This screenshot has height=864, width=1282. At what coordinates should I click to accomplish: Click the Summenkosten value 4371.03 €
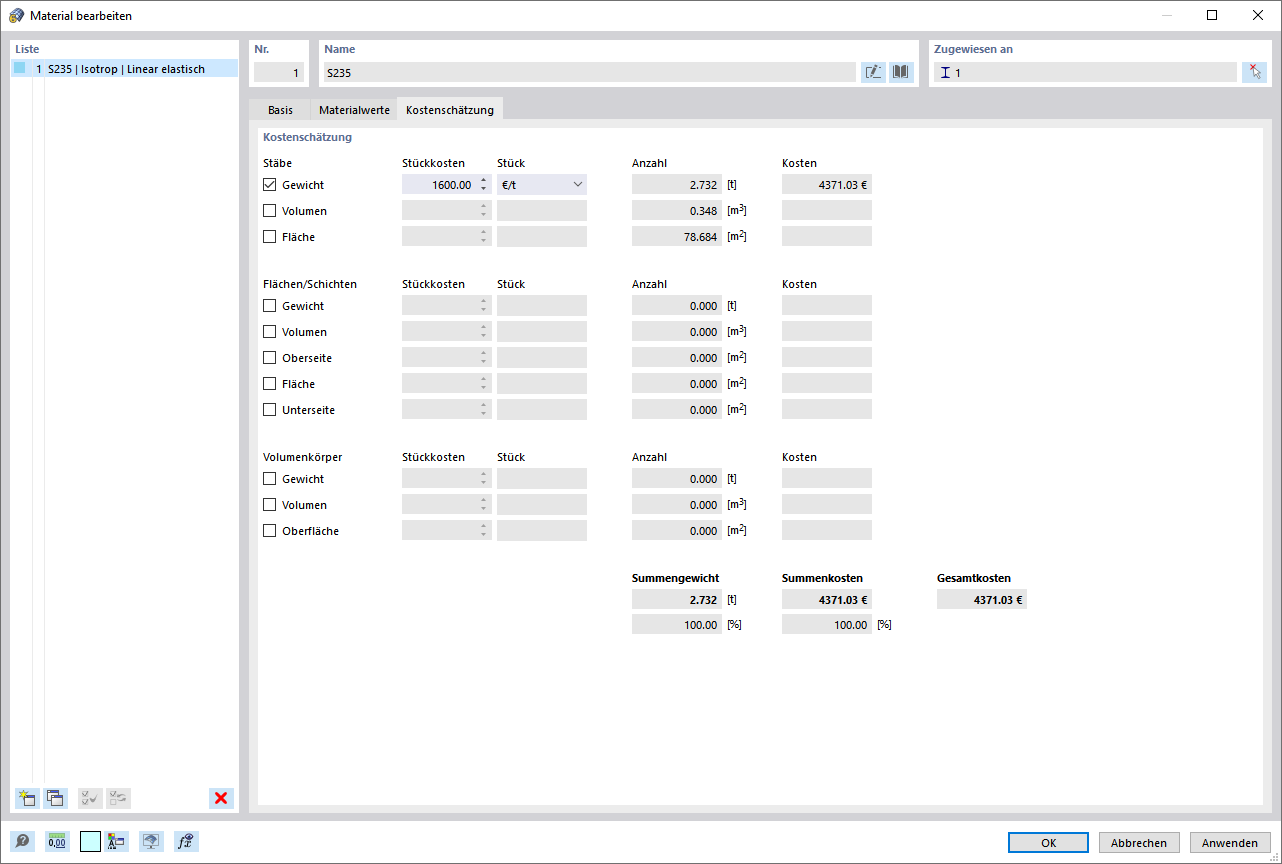tap(827, 600)
